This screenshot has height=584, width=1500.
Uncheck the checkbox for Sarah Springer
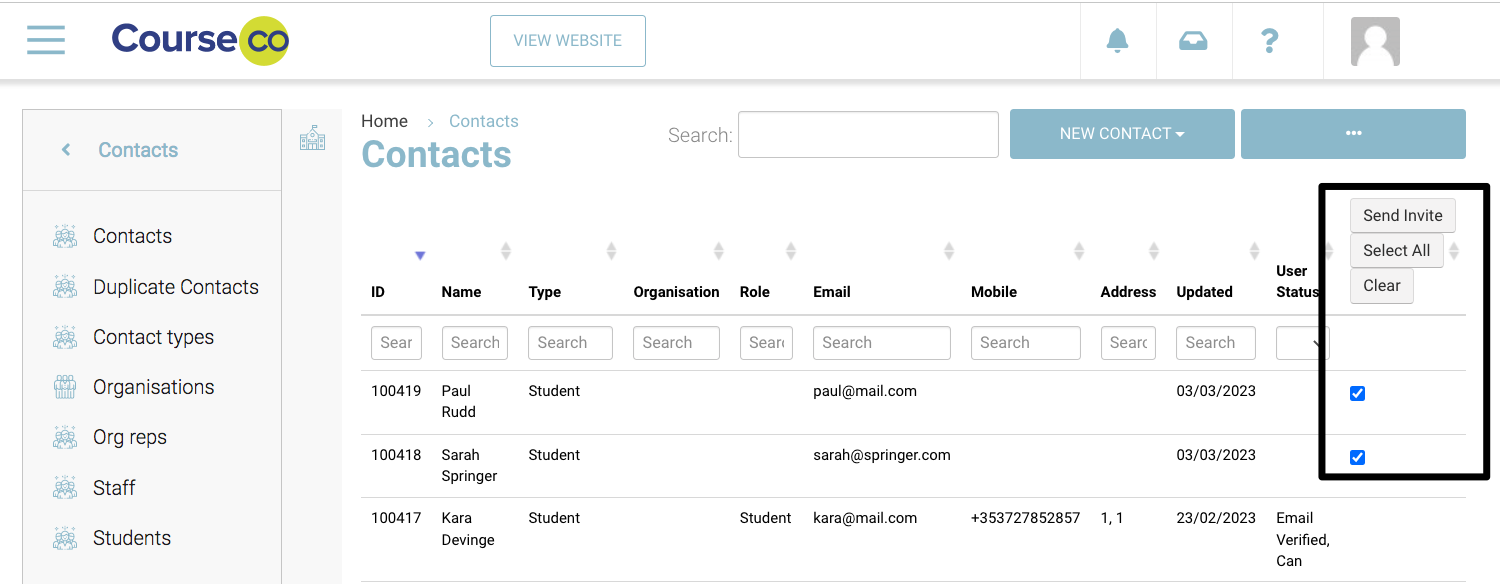coord(1357,458)
